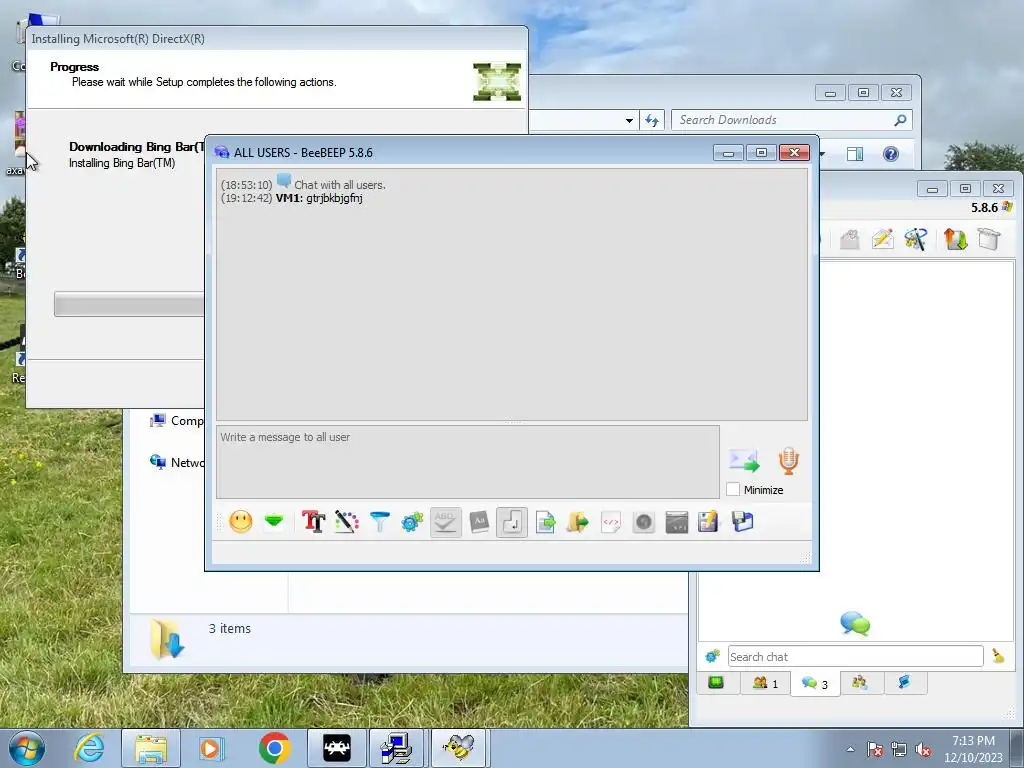
Task: Check the Minimize checkbox
Action: coord(733,489)
